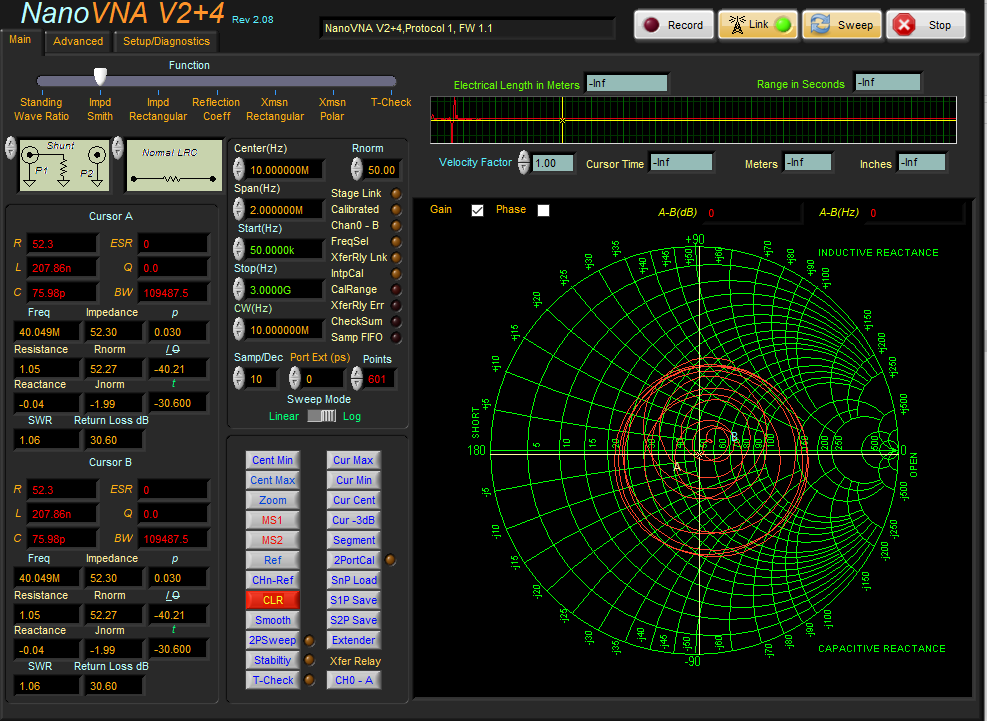Click the 2PortCal indicator LED

(x=390, y=560)
